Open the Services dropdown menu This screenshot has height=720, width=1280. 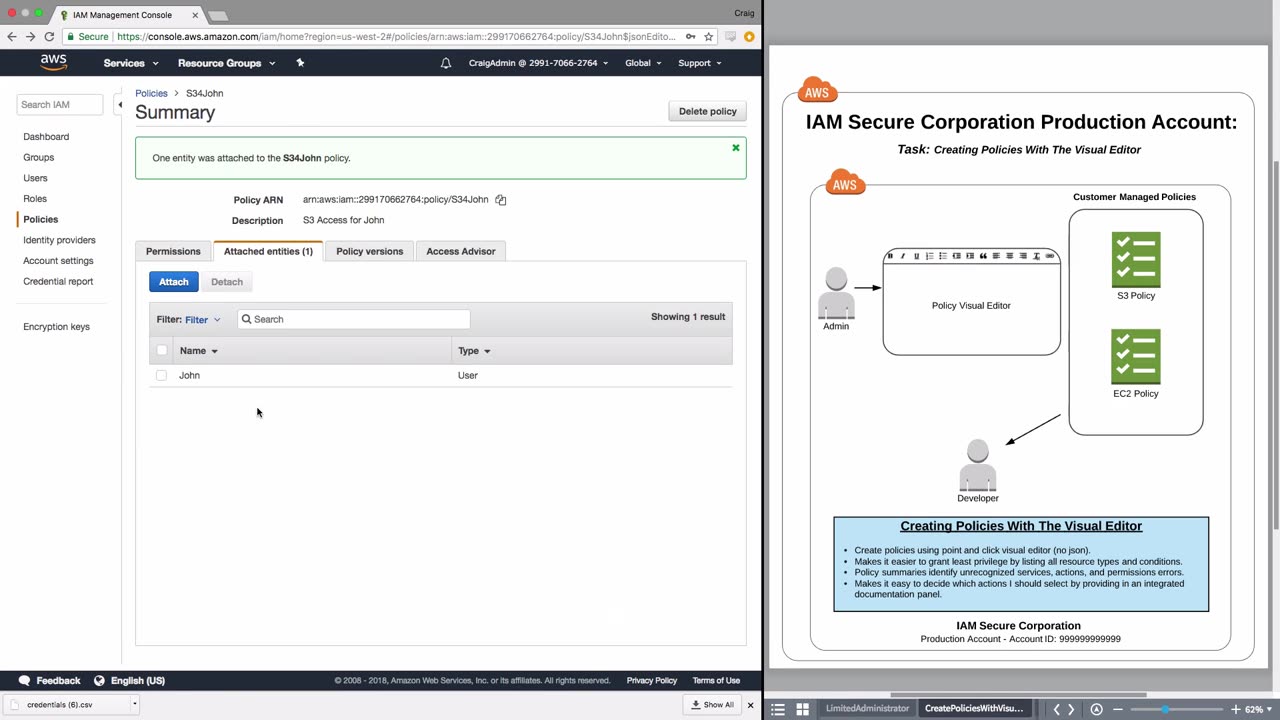(x=131, y=63)
